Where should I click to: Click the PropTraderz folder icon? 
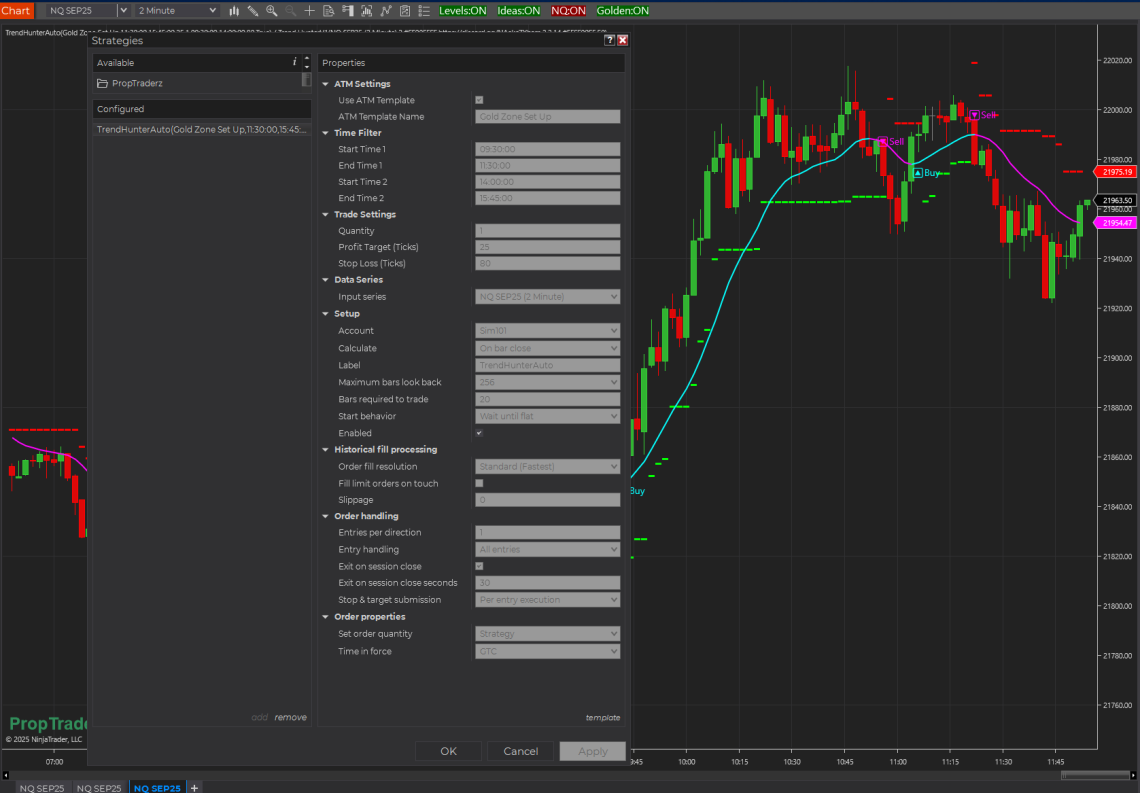103,84
